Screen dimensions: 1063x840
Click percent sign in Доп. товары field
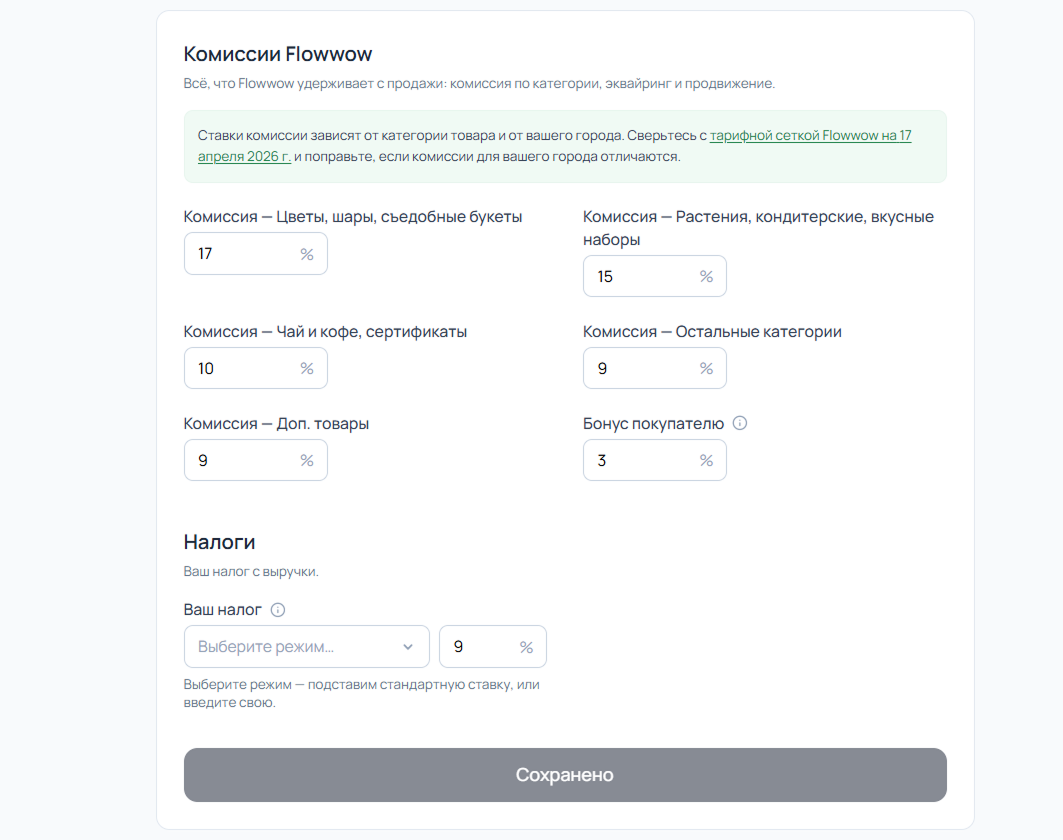(x=307, y=461)
